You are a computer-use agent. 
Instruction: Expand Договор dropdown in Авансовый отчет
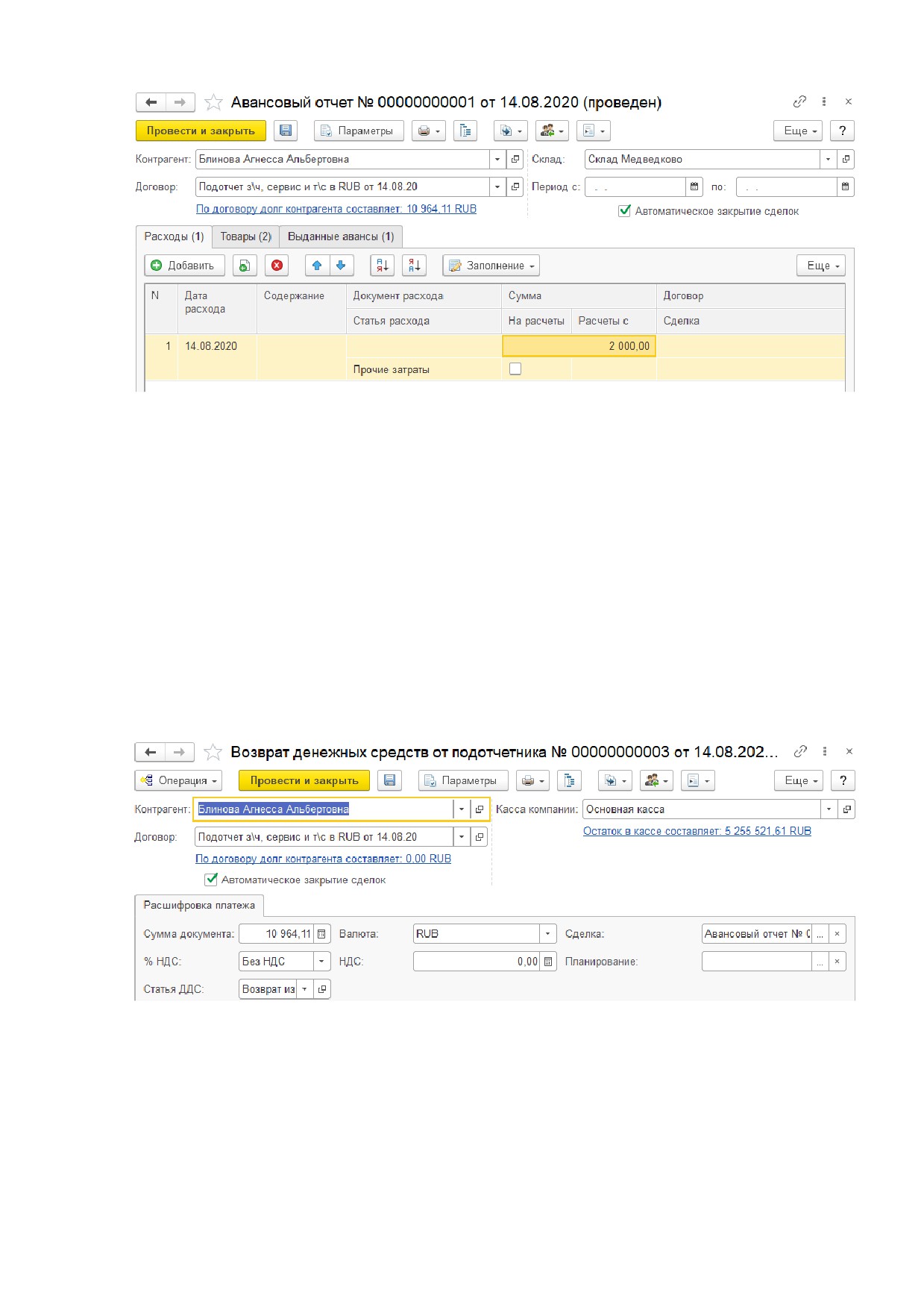497,187
